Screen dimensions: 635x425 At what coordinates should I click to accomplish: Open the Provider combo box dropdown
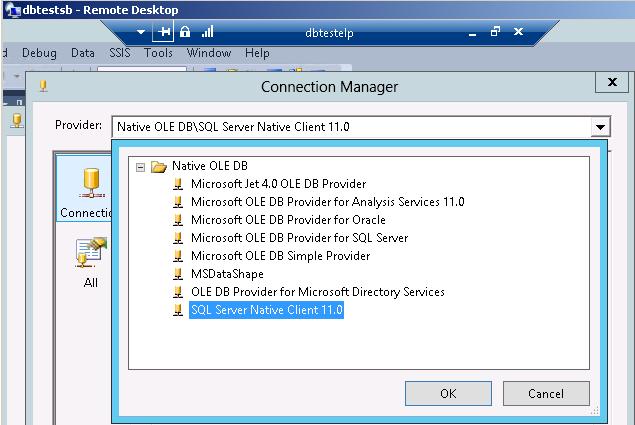[599, 127]
